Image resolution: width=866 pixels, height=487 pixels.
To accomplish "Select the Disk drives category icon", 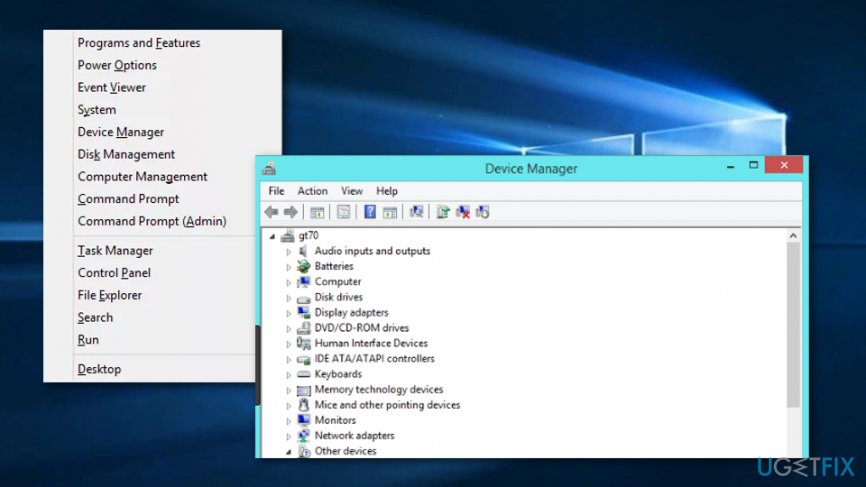I will click(303, 298).
